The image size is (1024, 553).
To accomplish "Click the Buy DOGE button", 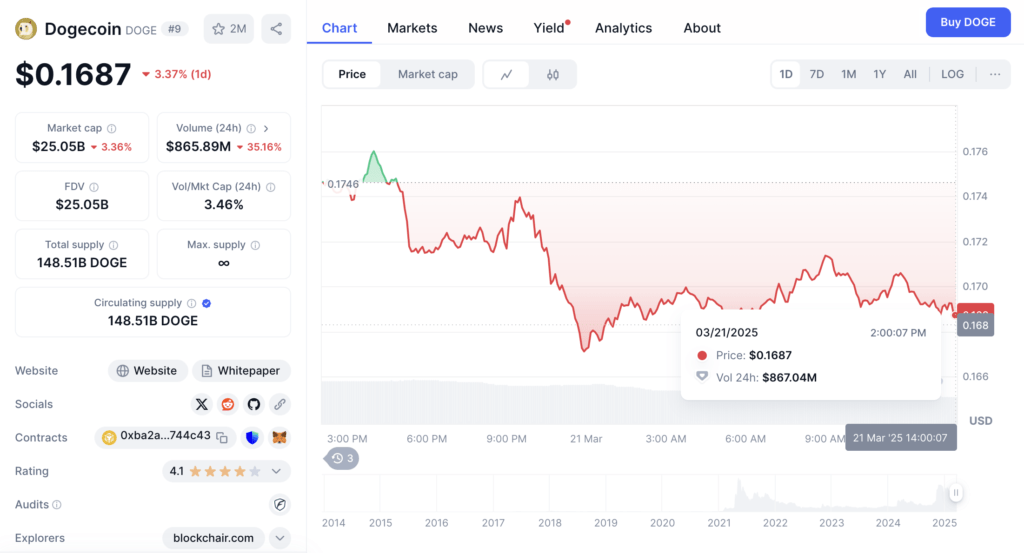I will click(x=968, y=22).
